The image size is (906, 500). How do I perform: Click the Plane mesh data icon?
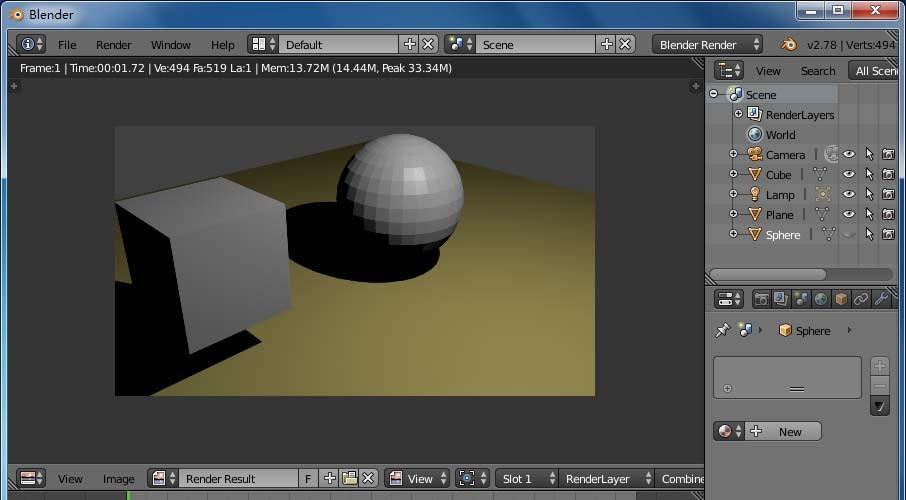click(822, 214)
